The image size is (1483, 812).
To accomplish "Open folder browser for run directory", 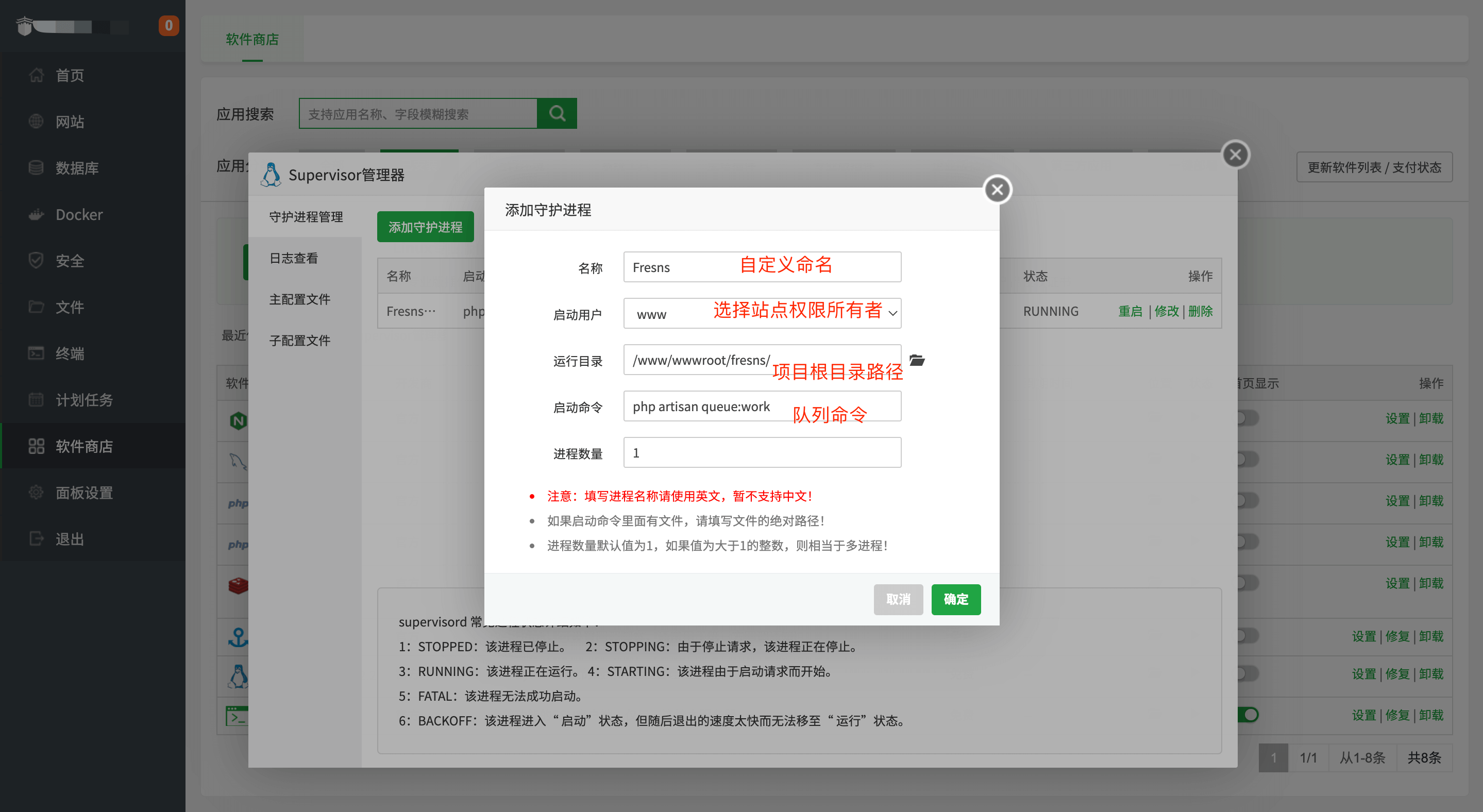I will [x=917, y=360].
